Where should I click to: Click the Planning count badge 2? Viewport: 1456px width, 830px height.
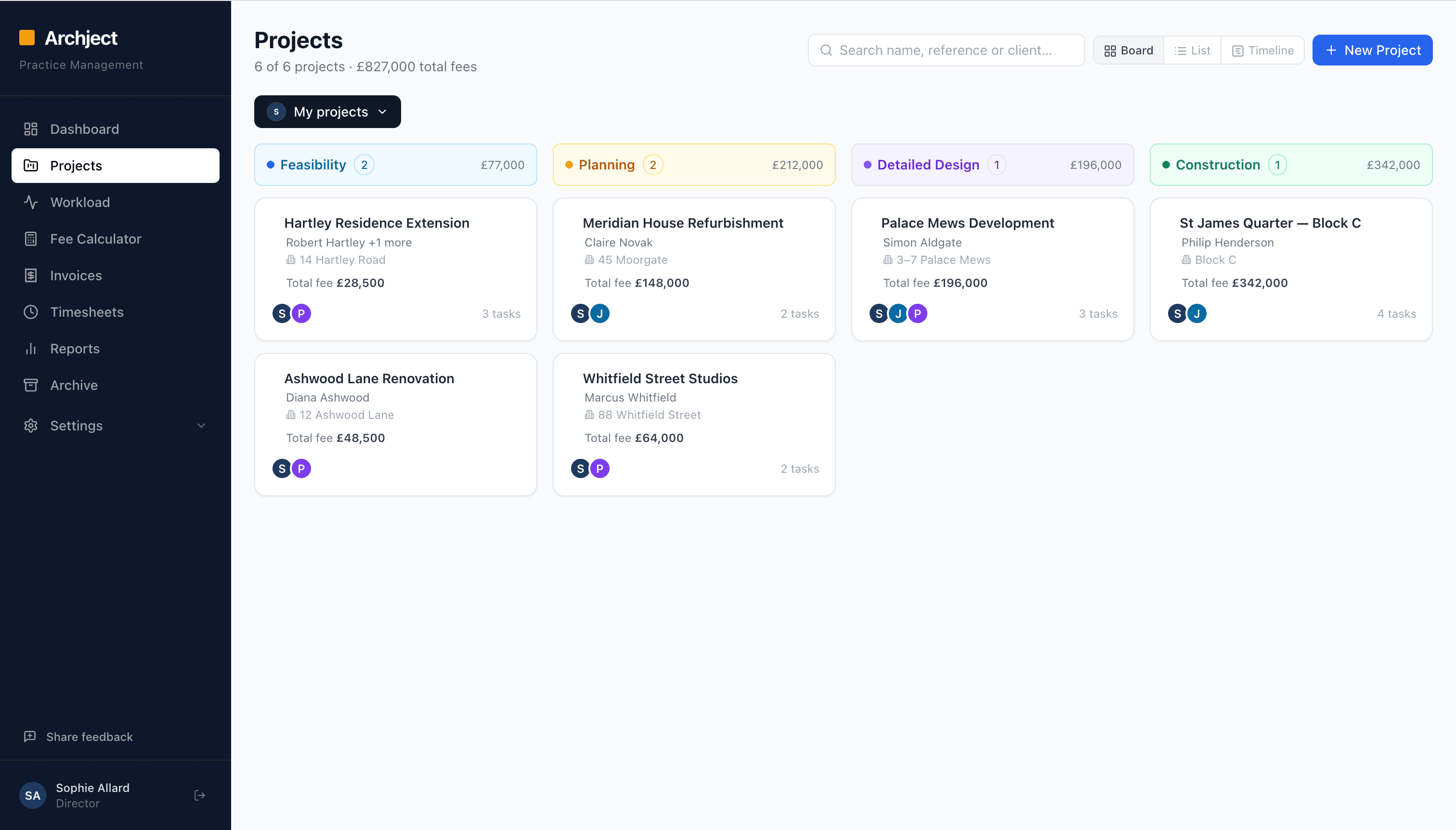point(653,165)
